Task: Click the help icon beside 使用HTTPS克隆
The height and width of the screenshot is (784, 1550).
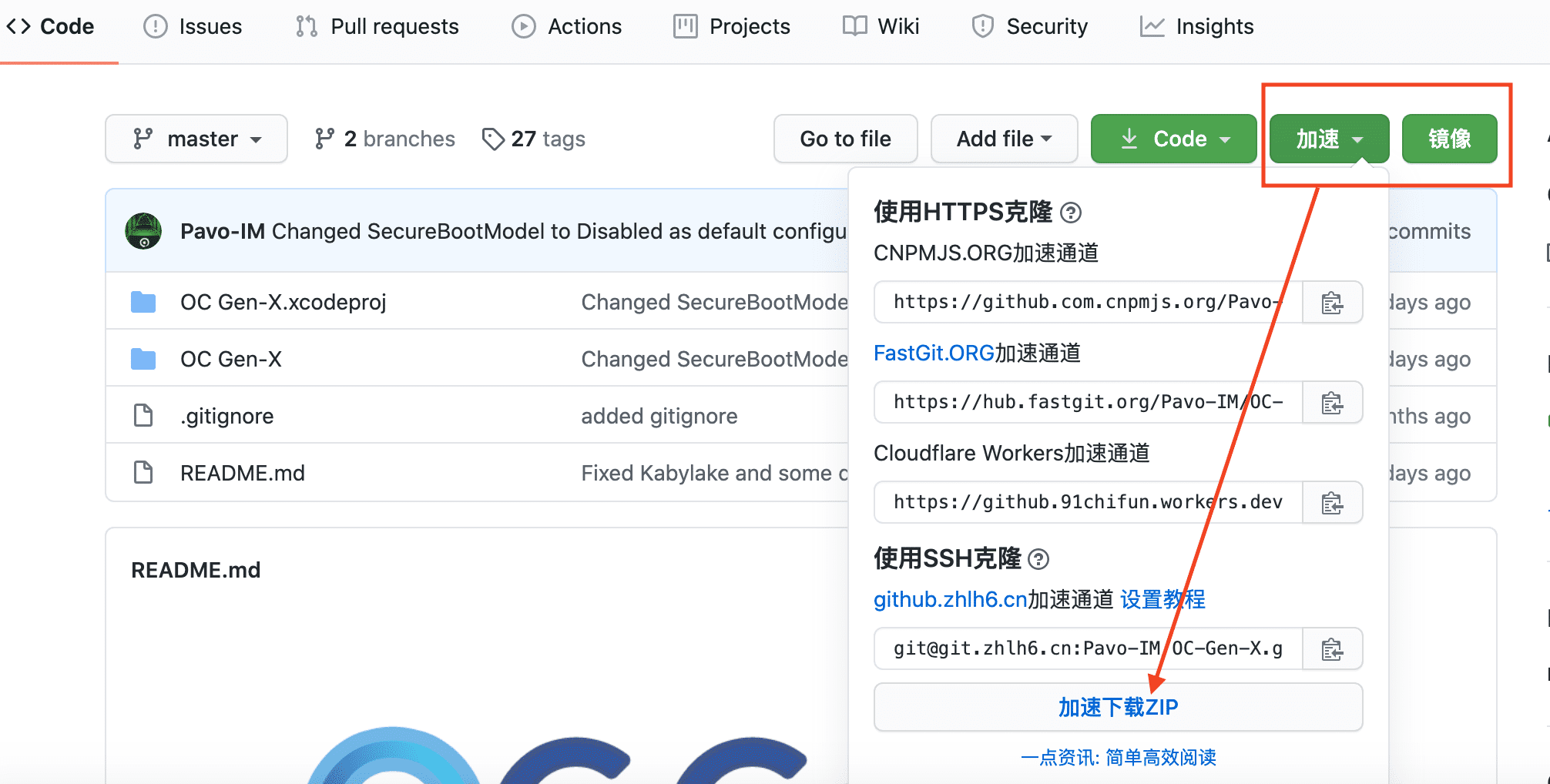Action: (1071, 213)
